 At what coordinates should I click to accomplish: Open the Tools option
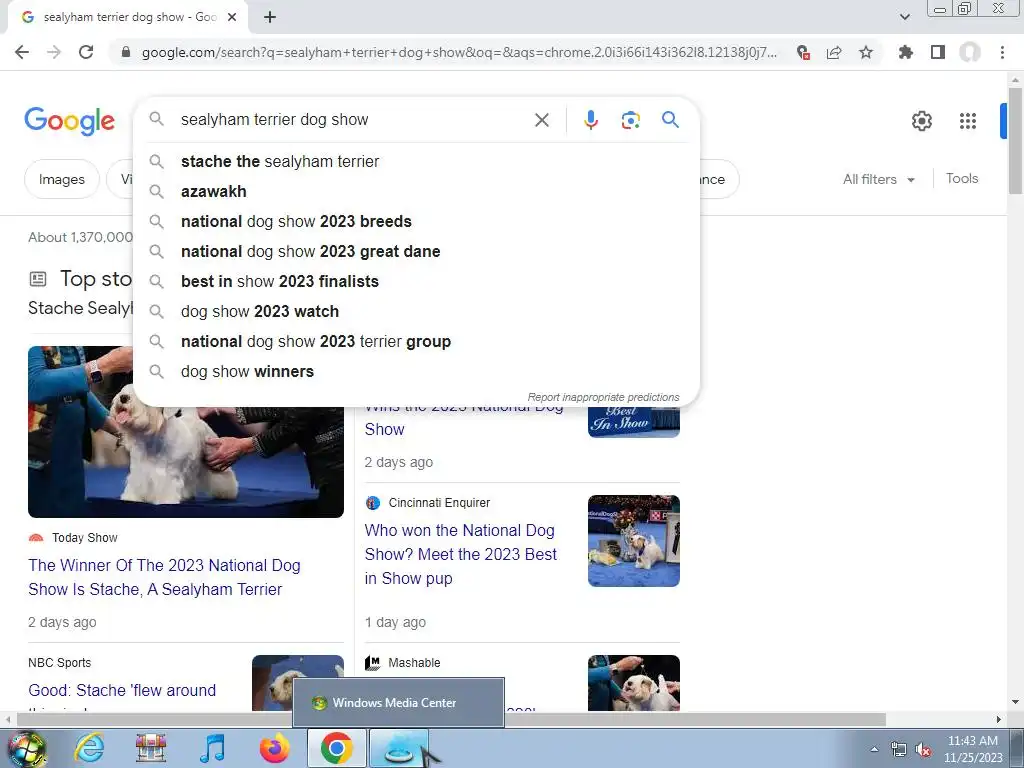(x=962, y=178)
